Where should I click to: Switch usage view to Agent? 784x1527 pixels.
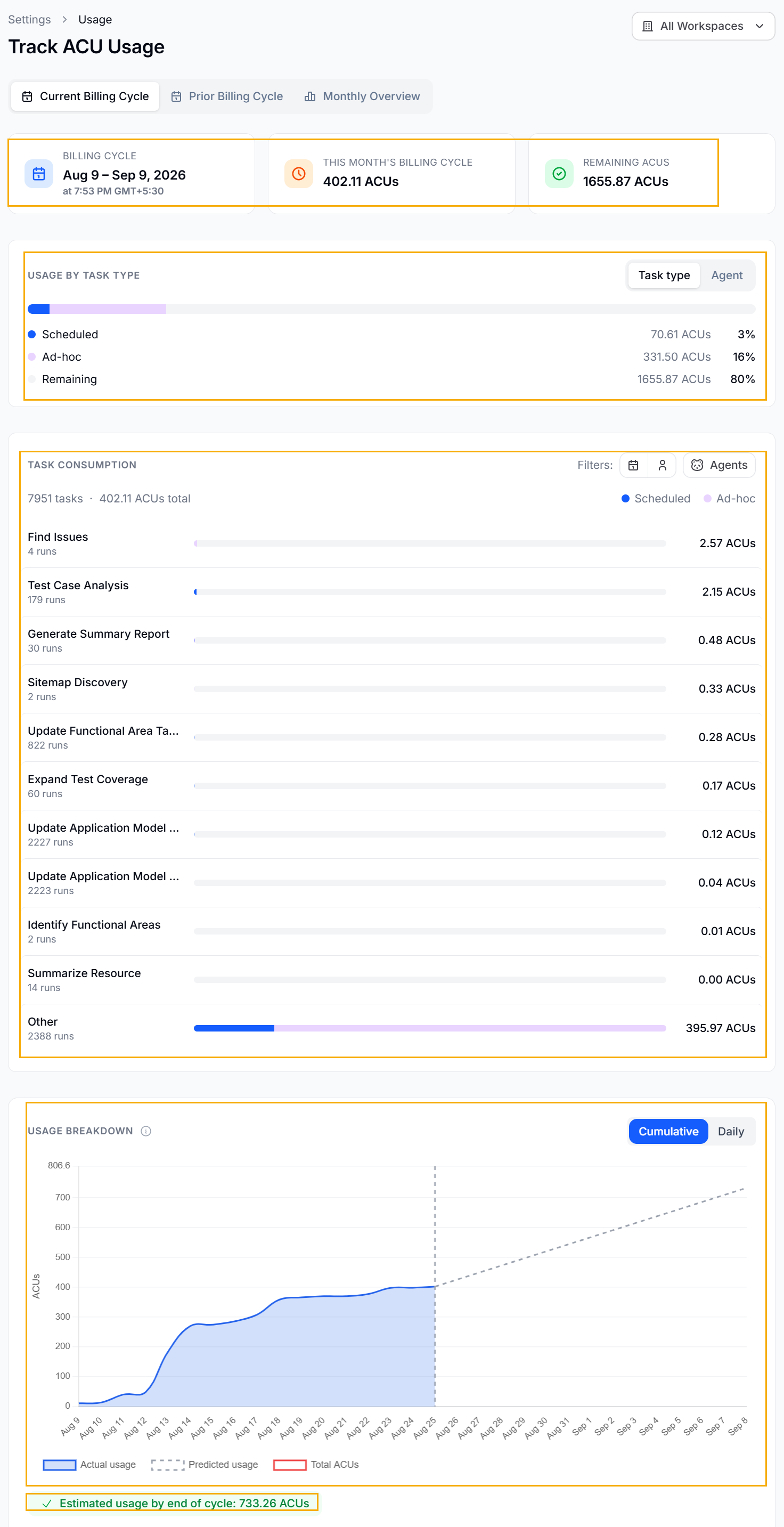tap(726, 275)
